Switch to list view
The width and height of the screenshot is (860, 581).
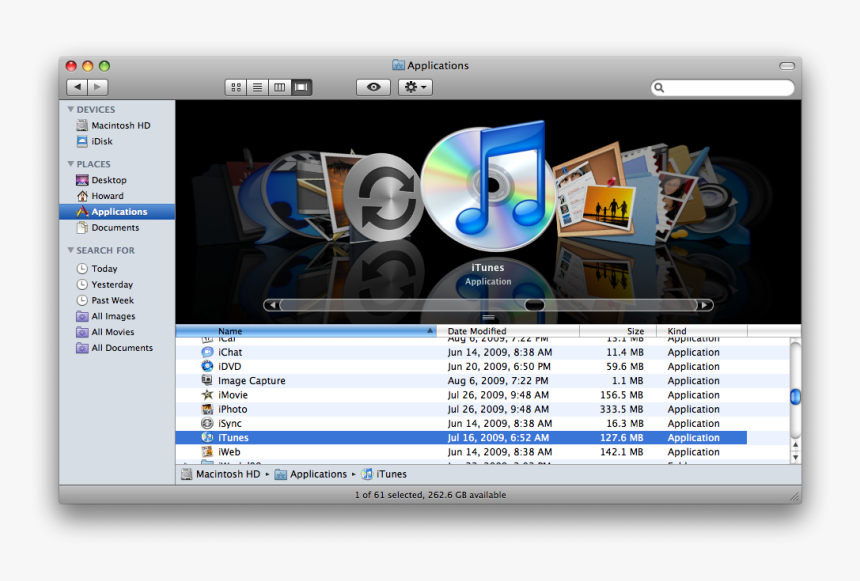coord(257,87)
